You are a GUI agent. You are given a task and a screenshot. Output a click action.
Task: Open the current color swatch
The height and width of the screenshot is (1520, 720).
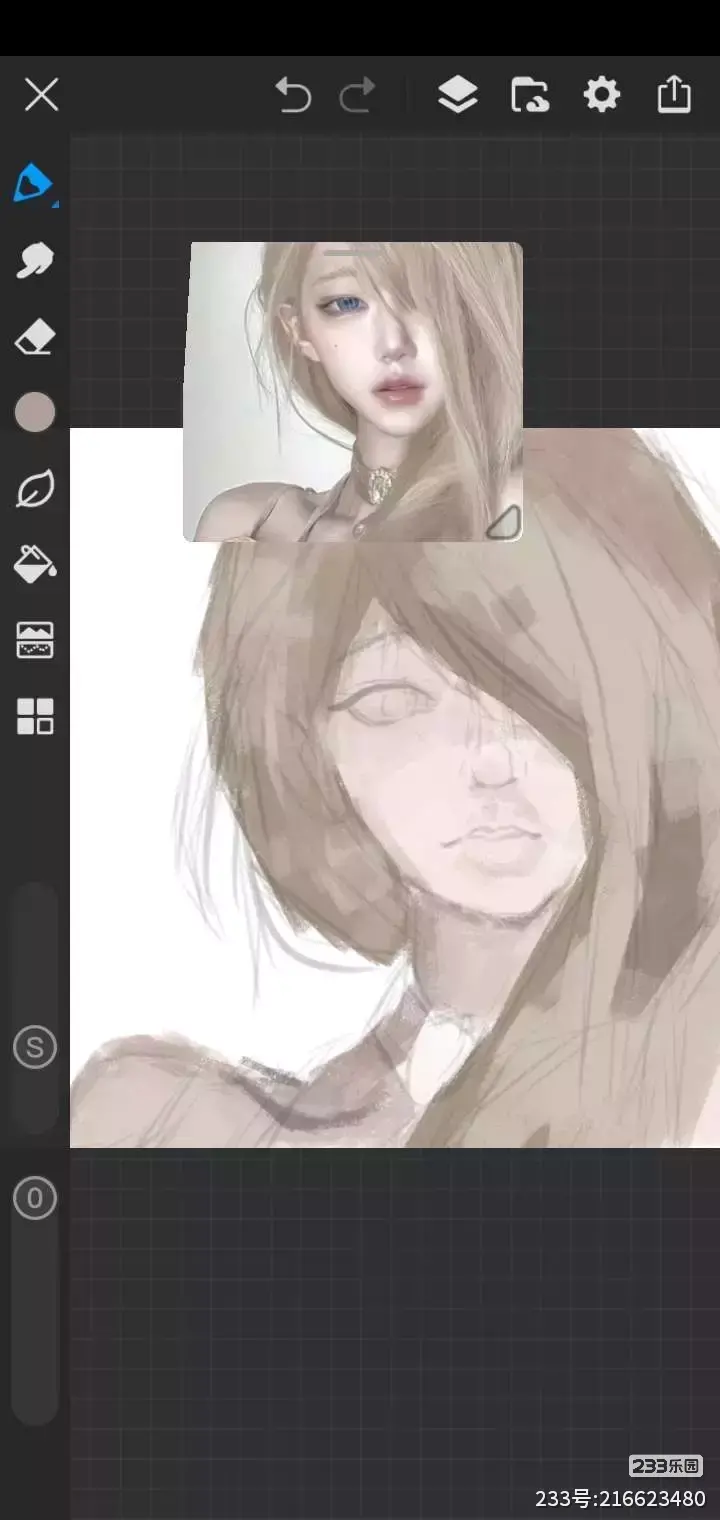(x=35, y=412)
